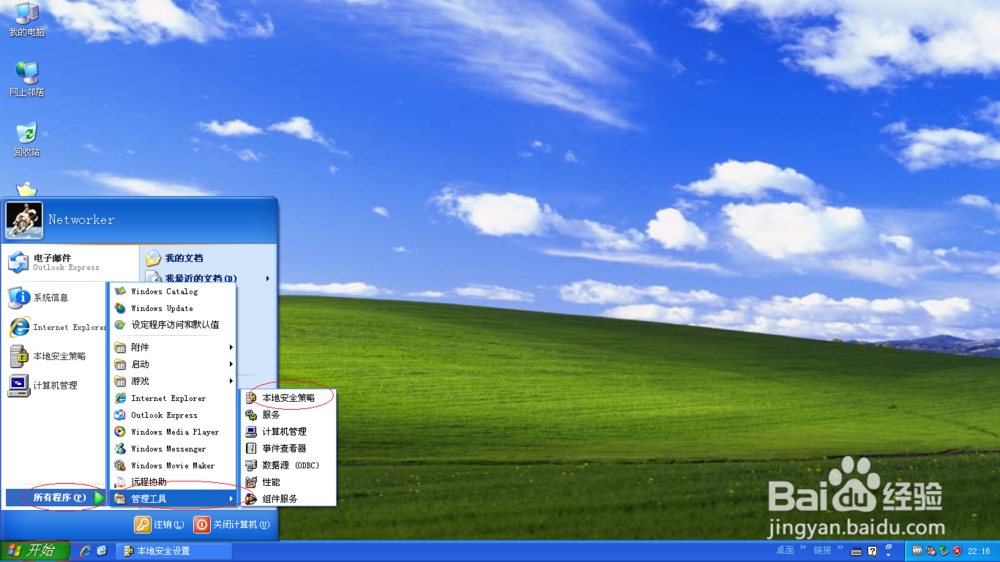1000x562 pixels.
Task: Click the keyboard input language icon
Action: (857, 551)
